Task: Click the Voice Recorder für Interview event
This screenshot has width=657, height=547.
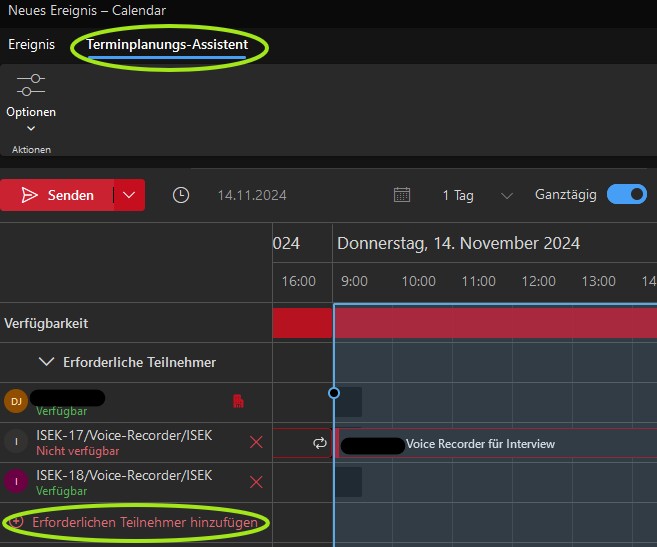Action: [480, 444]
